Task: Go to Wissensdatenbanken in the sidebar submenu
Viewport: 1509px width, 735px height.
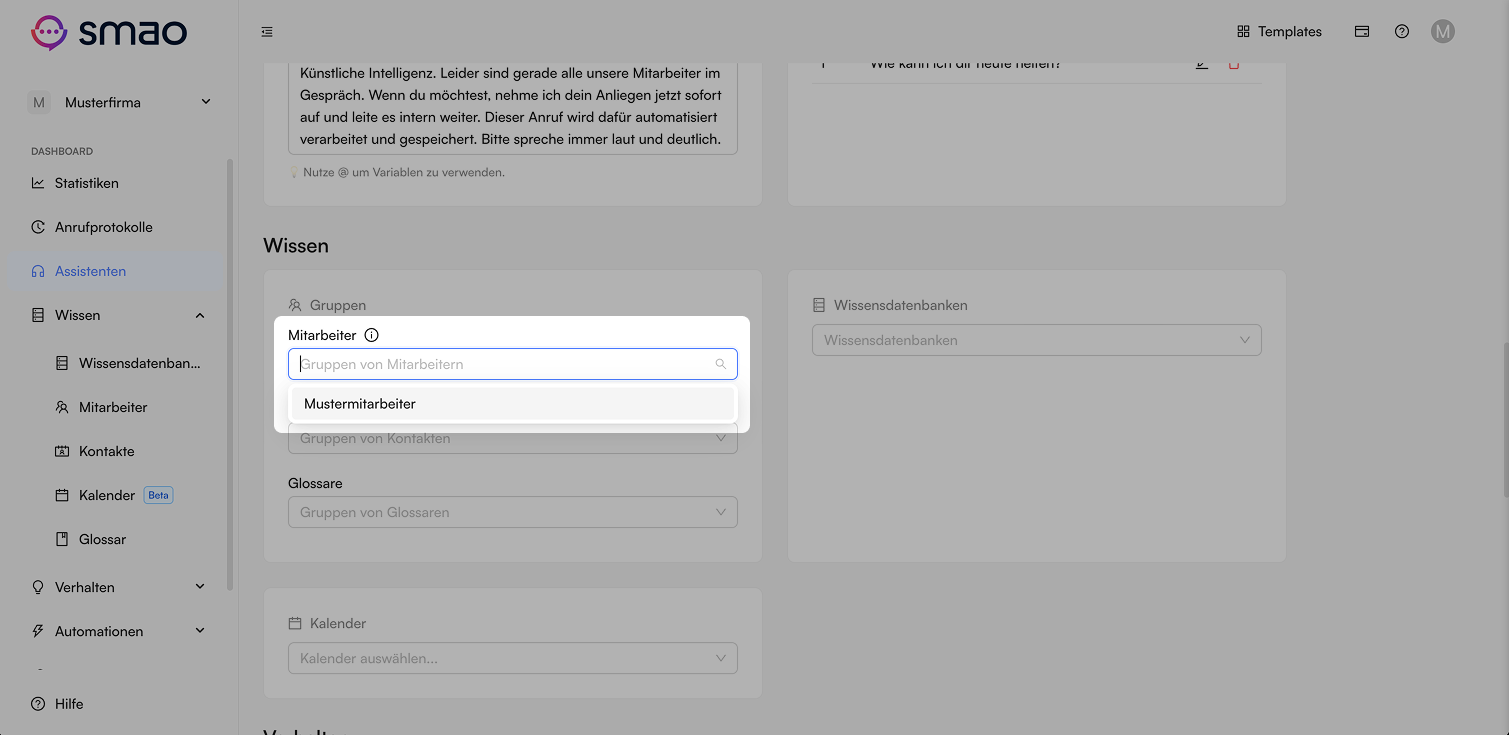Action: 130,363
